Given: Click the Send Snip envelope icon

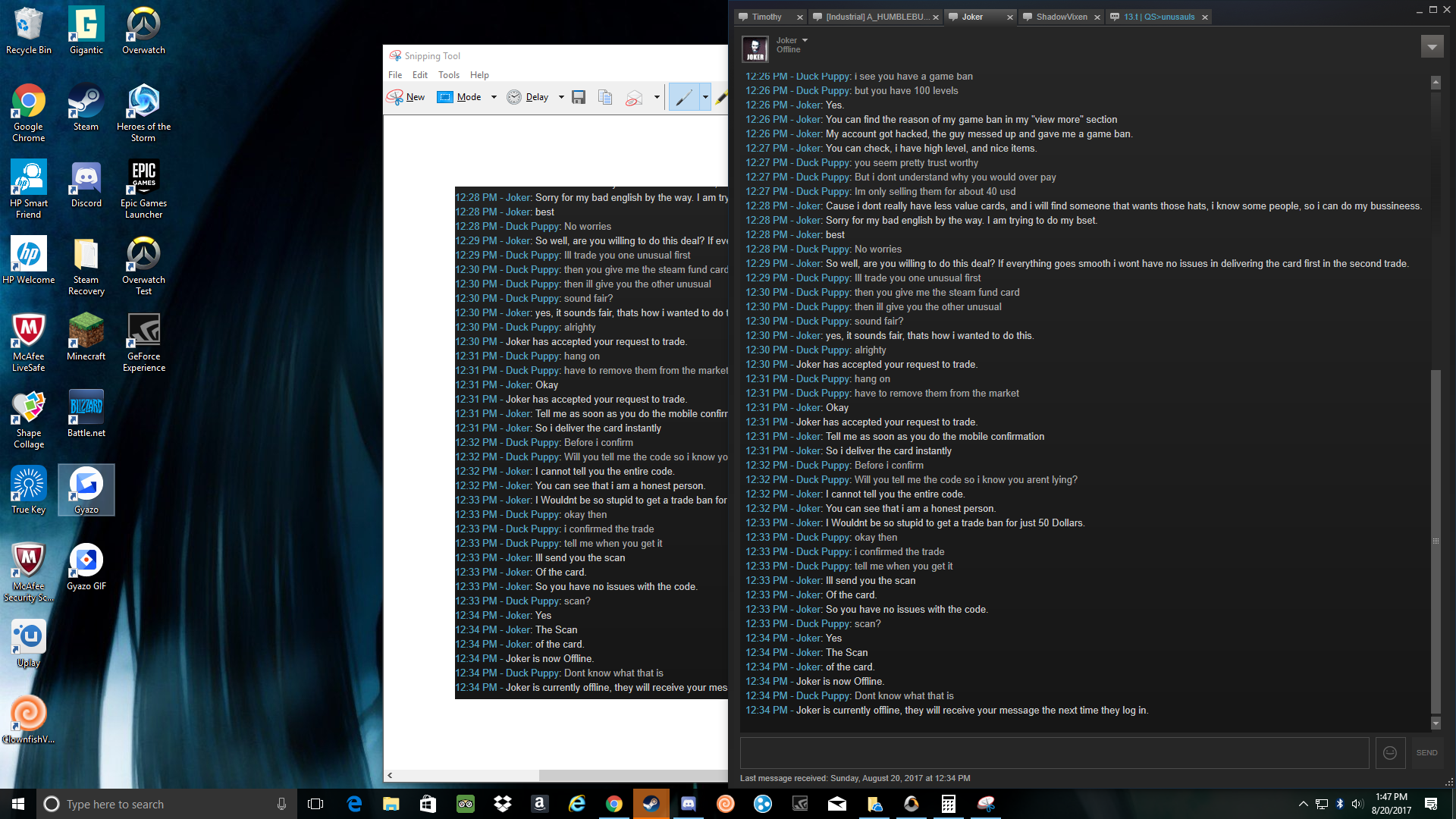Looking at the screenshot, I should (x=634, y=97).
